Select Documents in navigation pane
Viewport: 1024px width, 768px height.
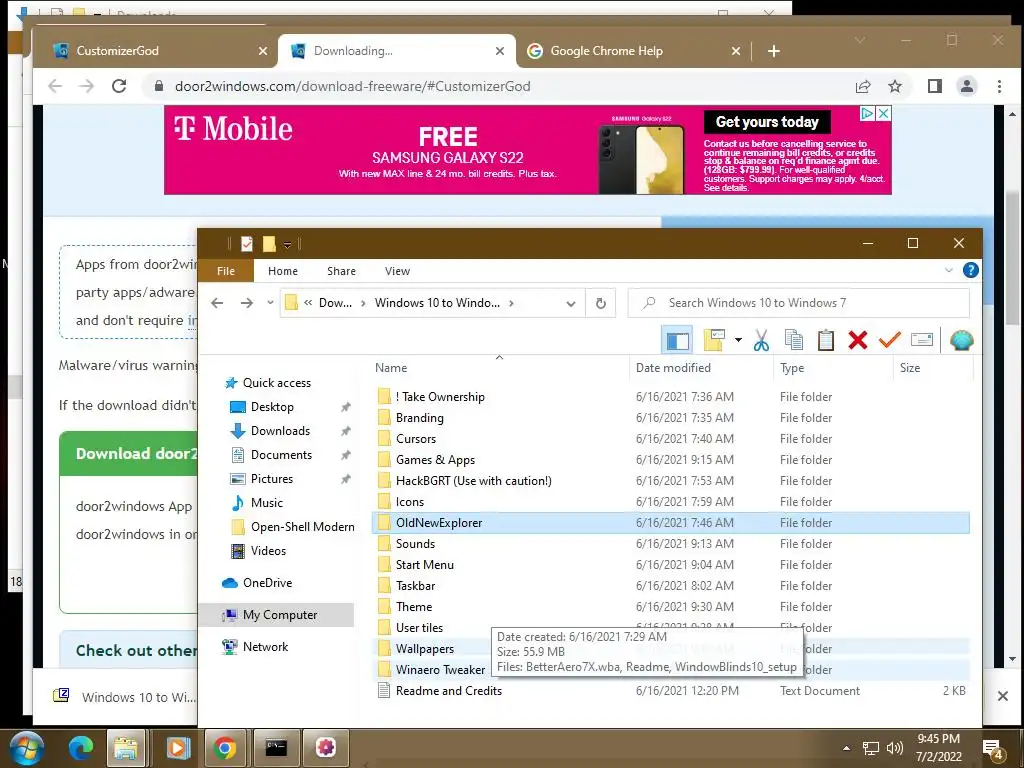(x=281, y=455)
